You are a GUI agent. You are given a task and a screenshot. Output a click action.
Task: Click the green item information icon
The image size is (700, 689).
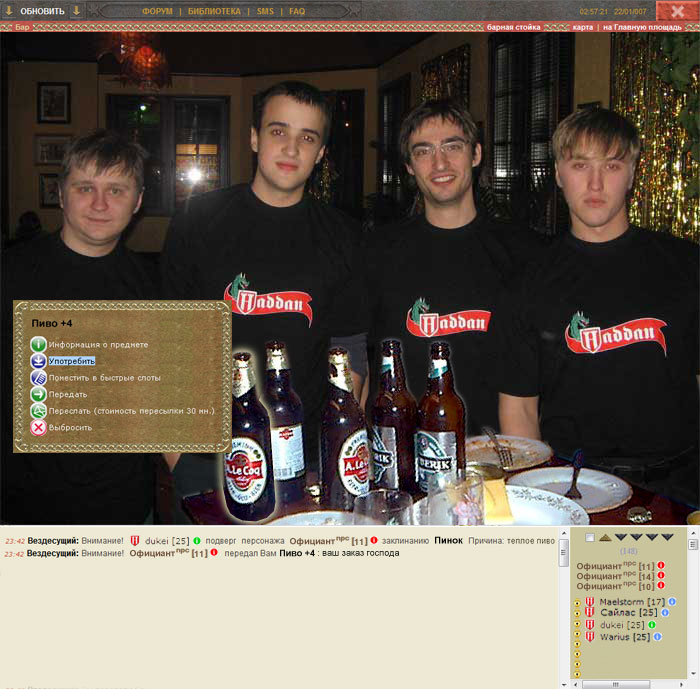click(38, 344)
